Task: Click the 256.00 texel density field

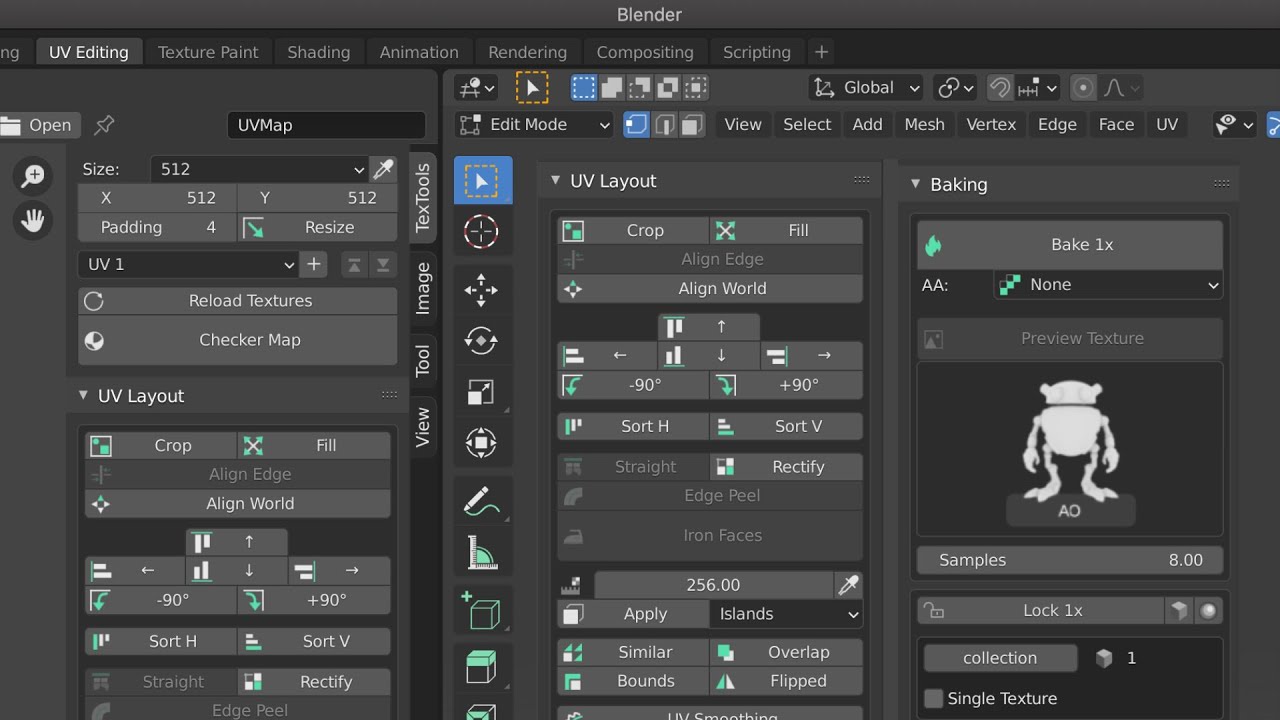Action: click(713, 585)
